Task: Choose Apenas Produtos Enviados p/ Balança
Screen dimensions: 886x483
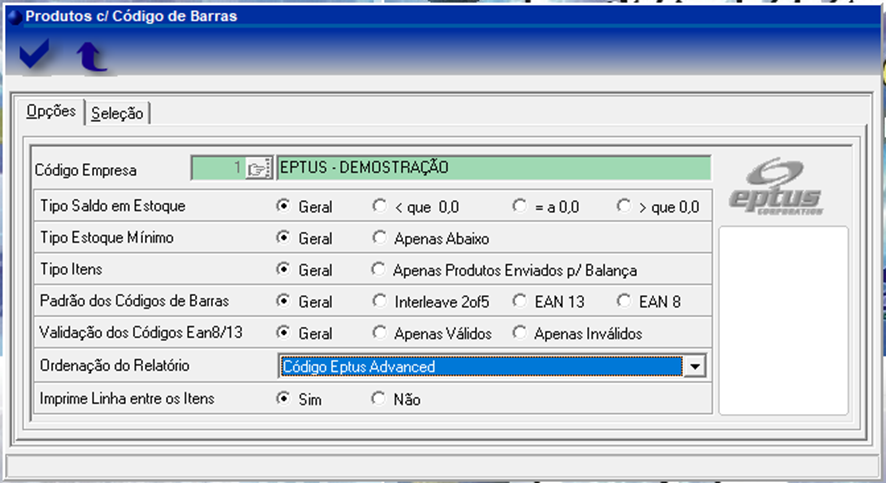Action: 379,270
